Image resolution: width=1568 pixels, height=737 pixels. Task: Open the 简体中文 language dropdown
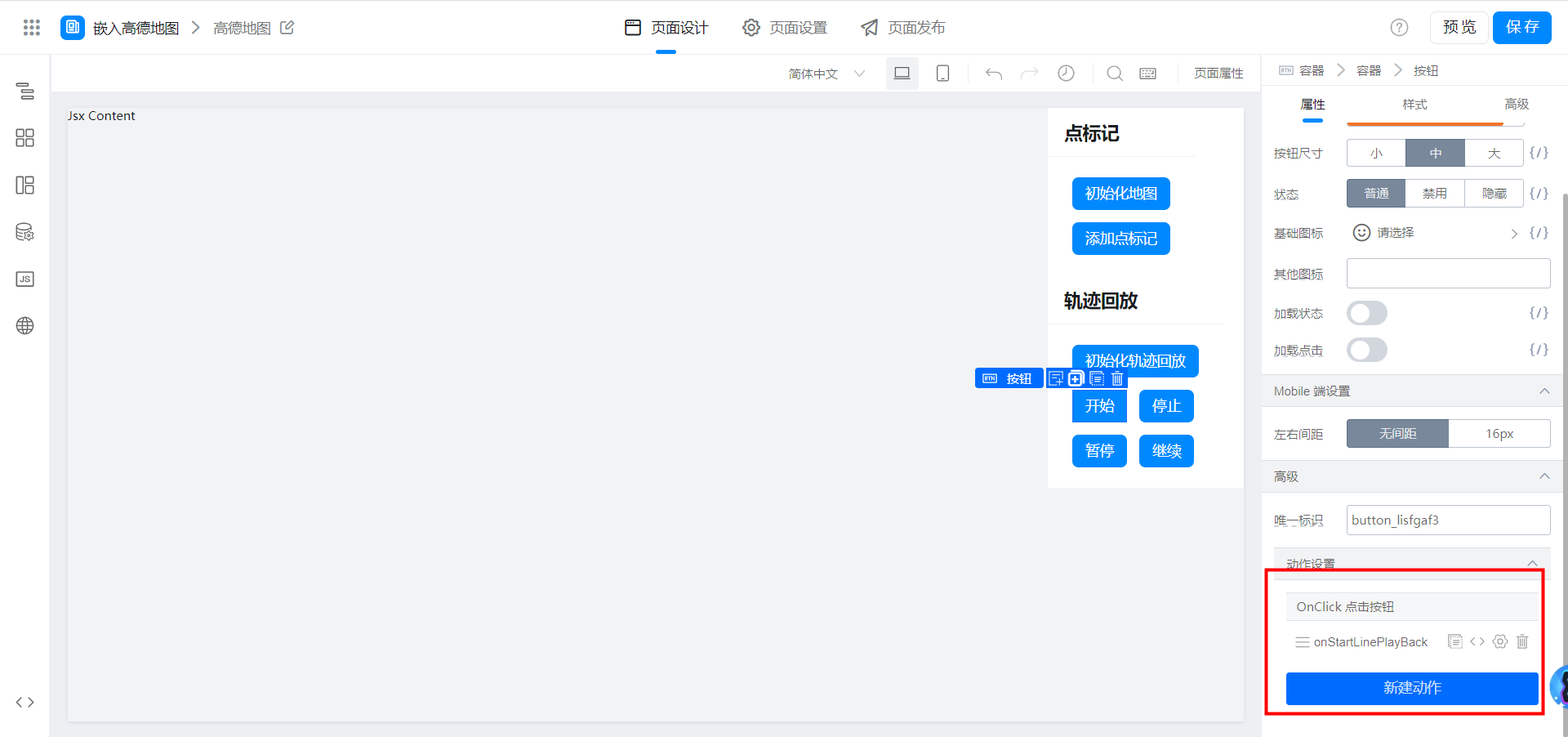pyautogui.click(x=826, y=74)
